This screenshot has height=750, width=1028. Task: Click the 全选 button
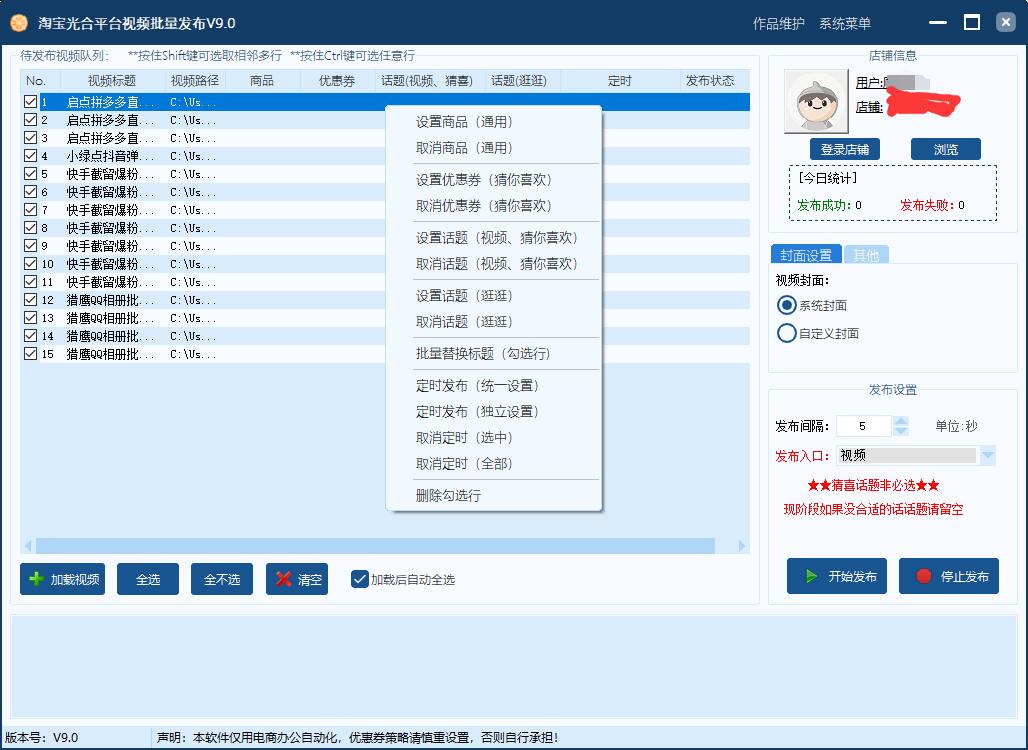tap(148, 579)
